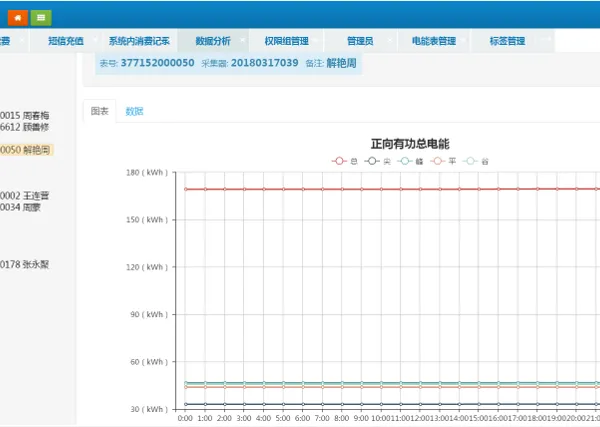Select highlighted meter 0050 解艳周
This screenshot has width=600, height=427.
tap(26, 150)
